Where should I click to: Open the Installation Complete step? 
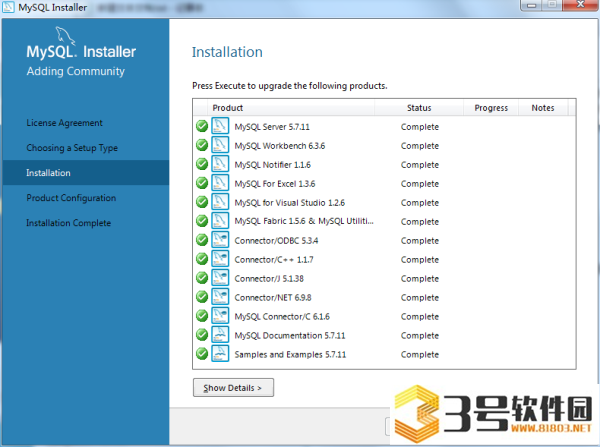pos(68,223)
